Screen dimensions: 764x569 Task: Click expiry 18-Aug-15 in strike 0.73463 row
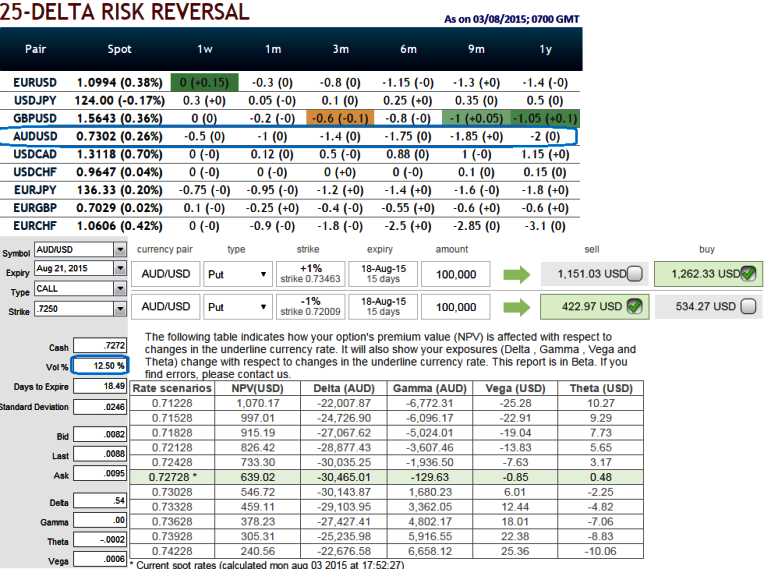pyautogui.click(x=383, y=274)
